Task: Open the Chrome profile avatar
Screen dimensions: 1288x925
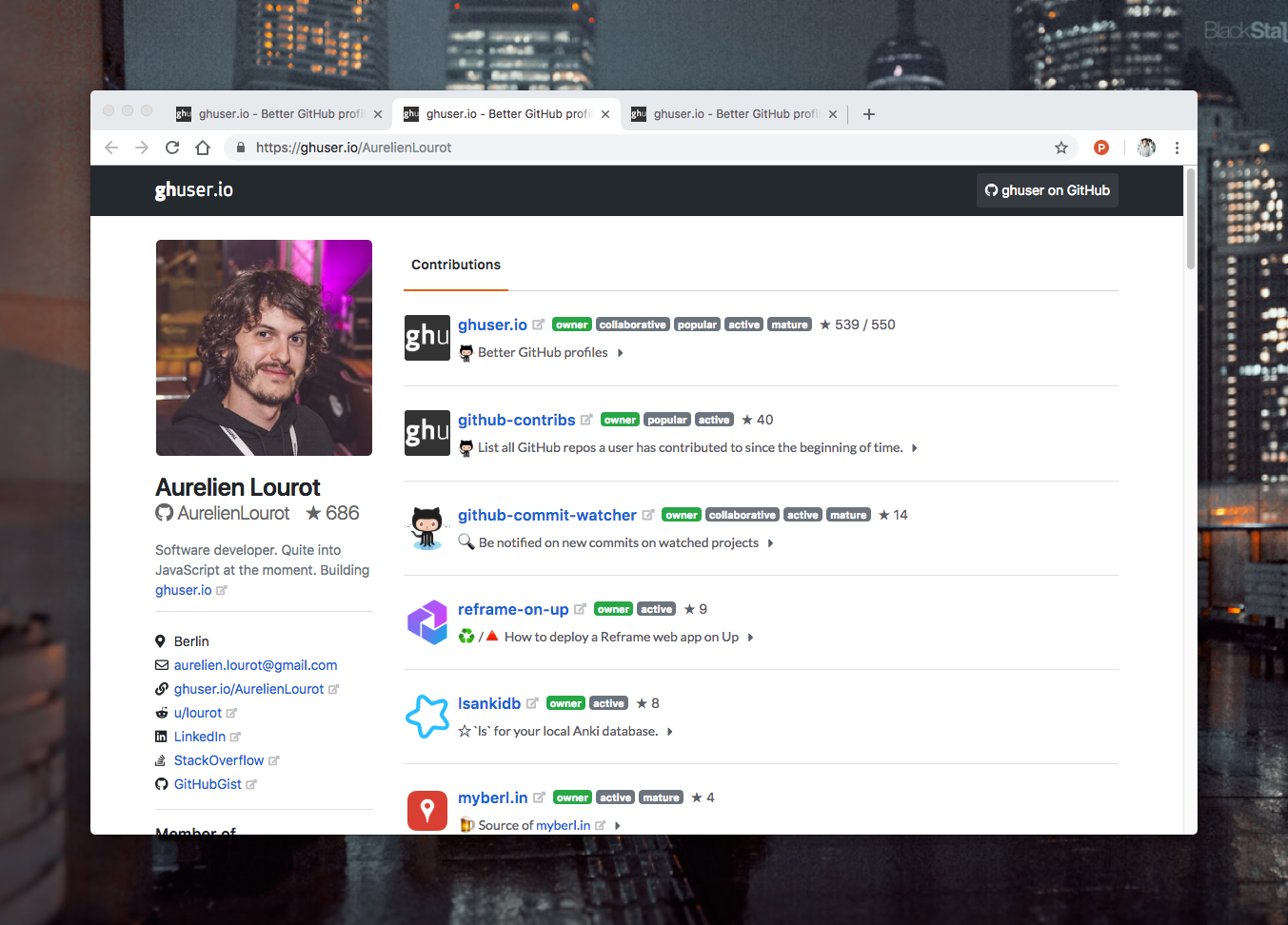Action: [1146, 148]
